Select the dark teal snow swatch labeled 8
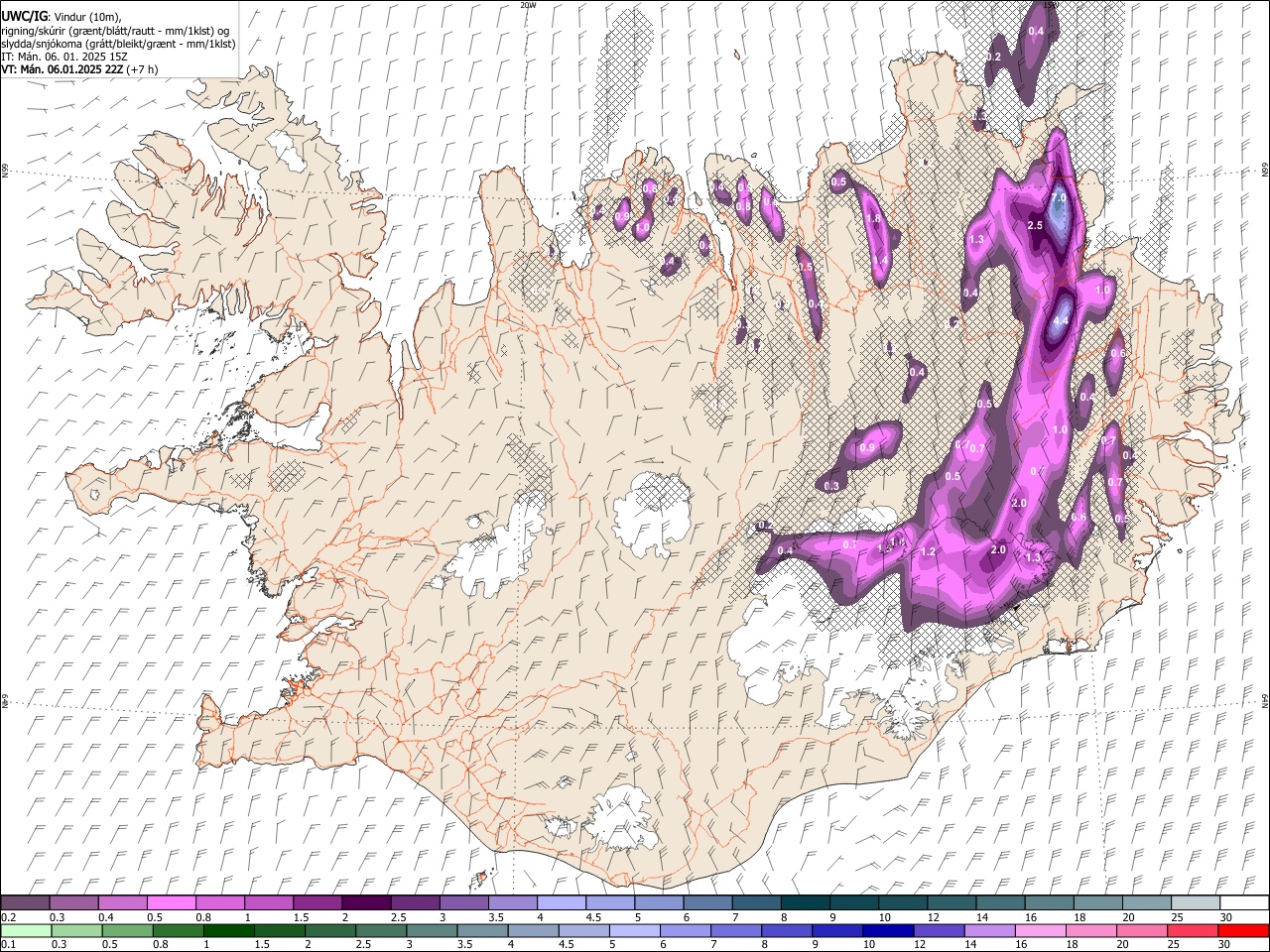 tap(805, 903)
